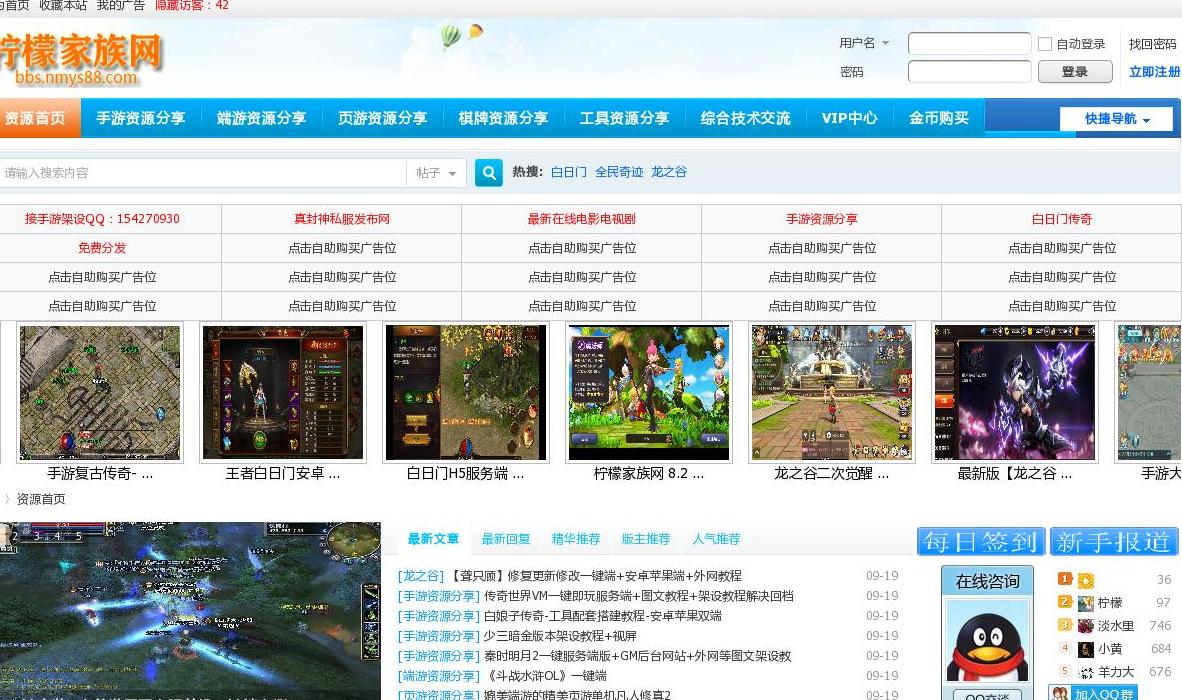The width and height of the screenshot is (1182, 700).
Task: Click 小黄 user avatar in ranking
Action: 1086,649
